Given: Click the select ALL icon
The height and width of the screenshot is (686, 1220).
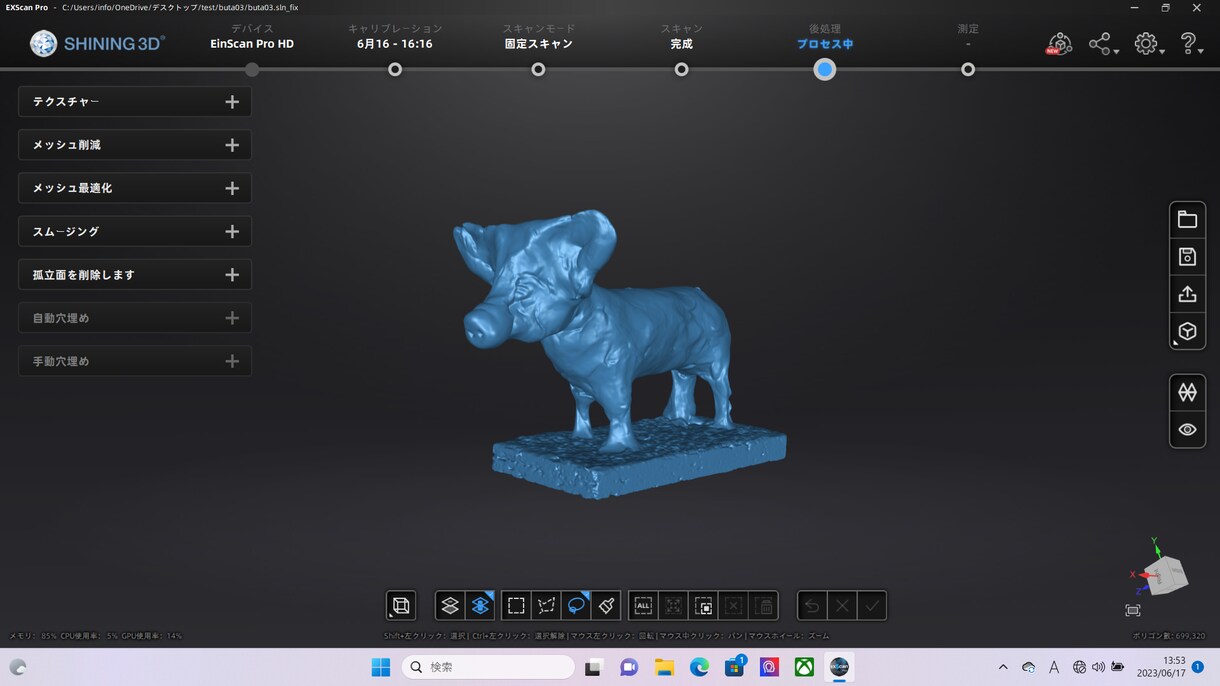Looking at the screenshot, I should (x=643, y=605).
